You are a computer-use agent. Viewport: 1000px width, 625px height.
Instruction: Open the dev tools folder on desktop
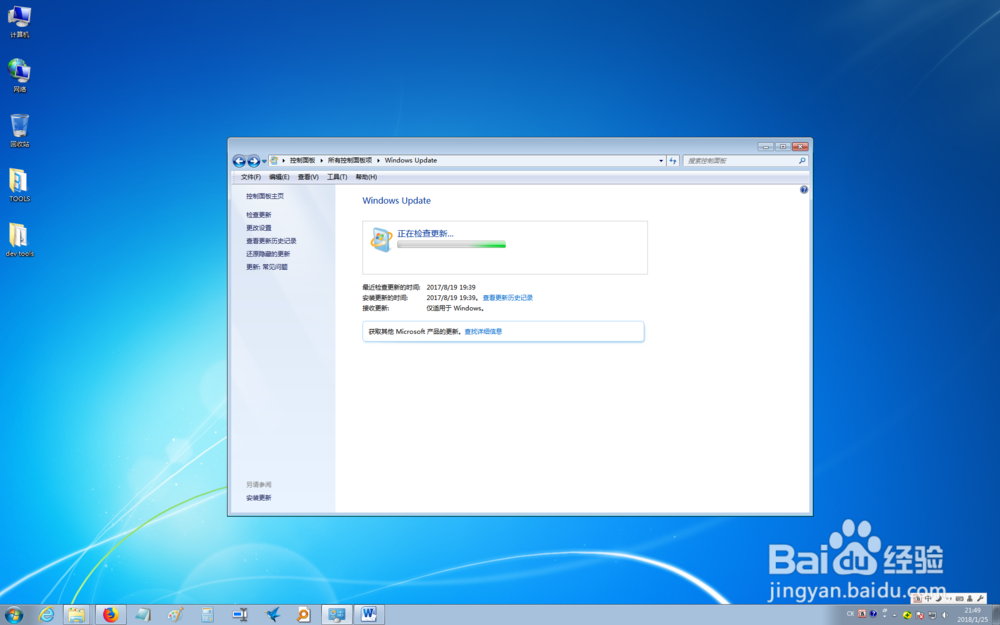[19, 240]
